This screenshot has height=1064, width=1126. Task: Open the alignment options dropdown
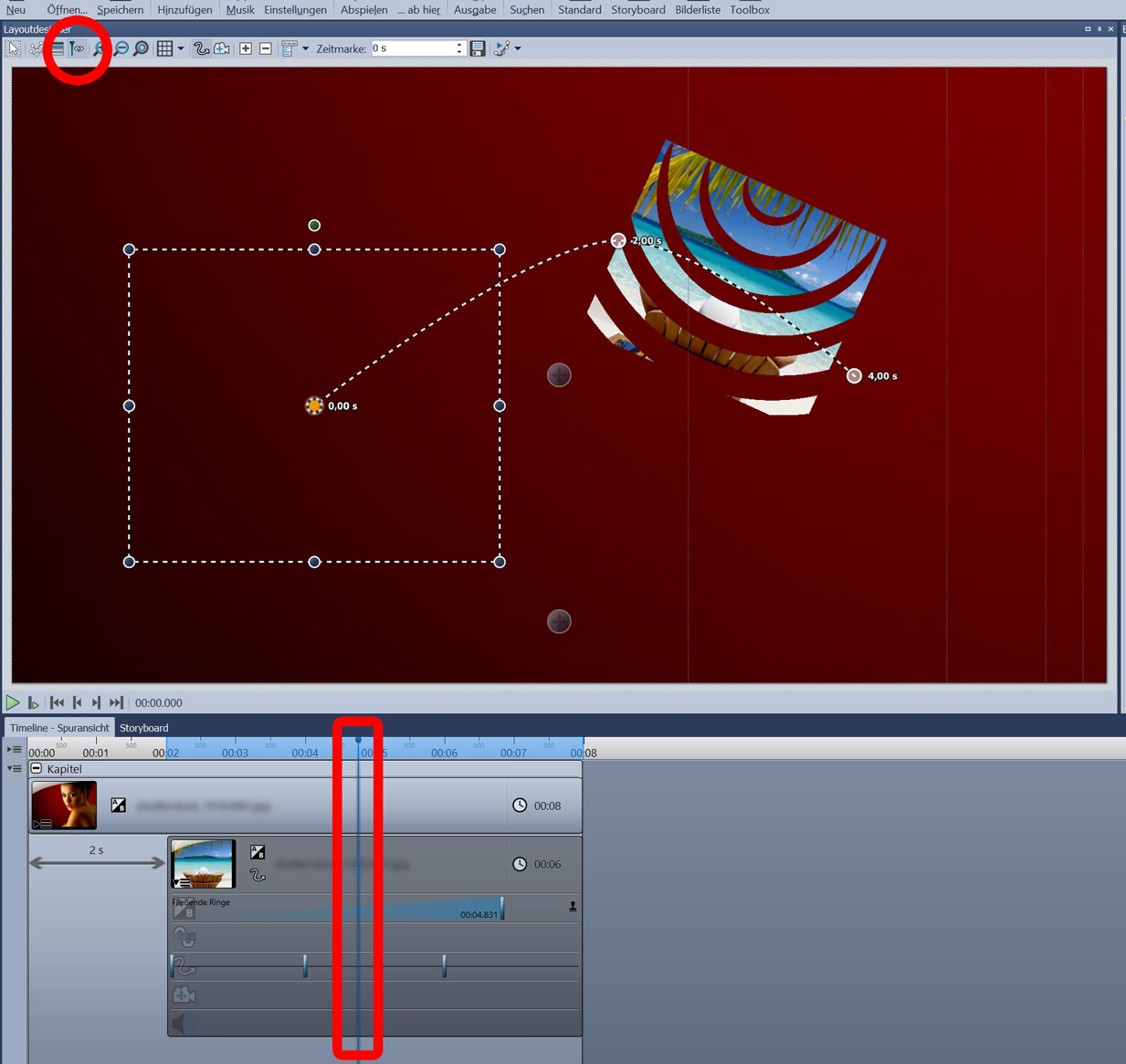click(305, 48)
